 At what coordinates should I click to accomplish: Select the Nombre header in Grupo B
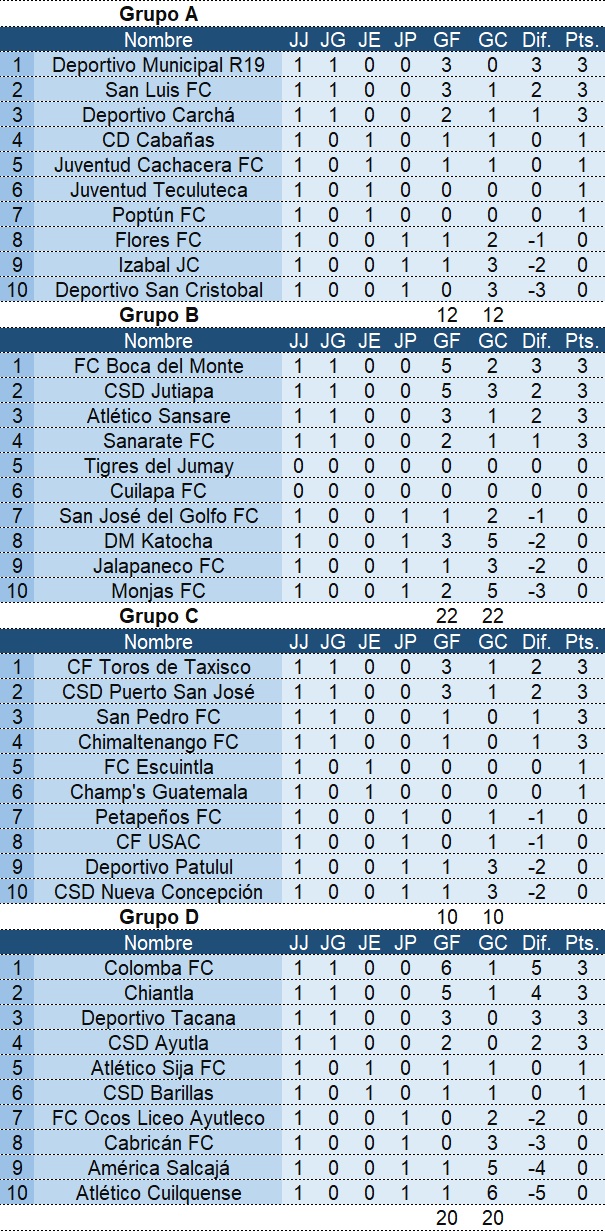(158, 341)
